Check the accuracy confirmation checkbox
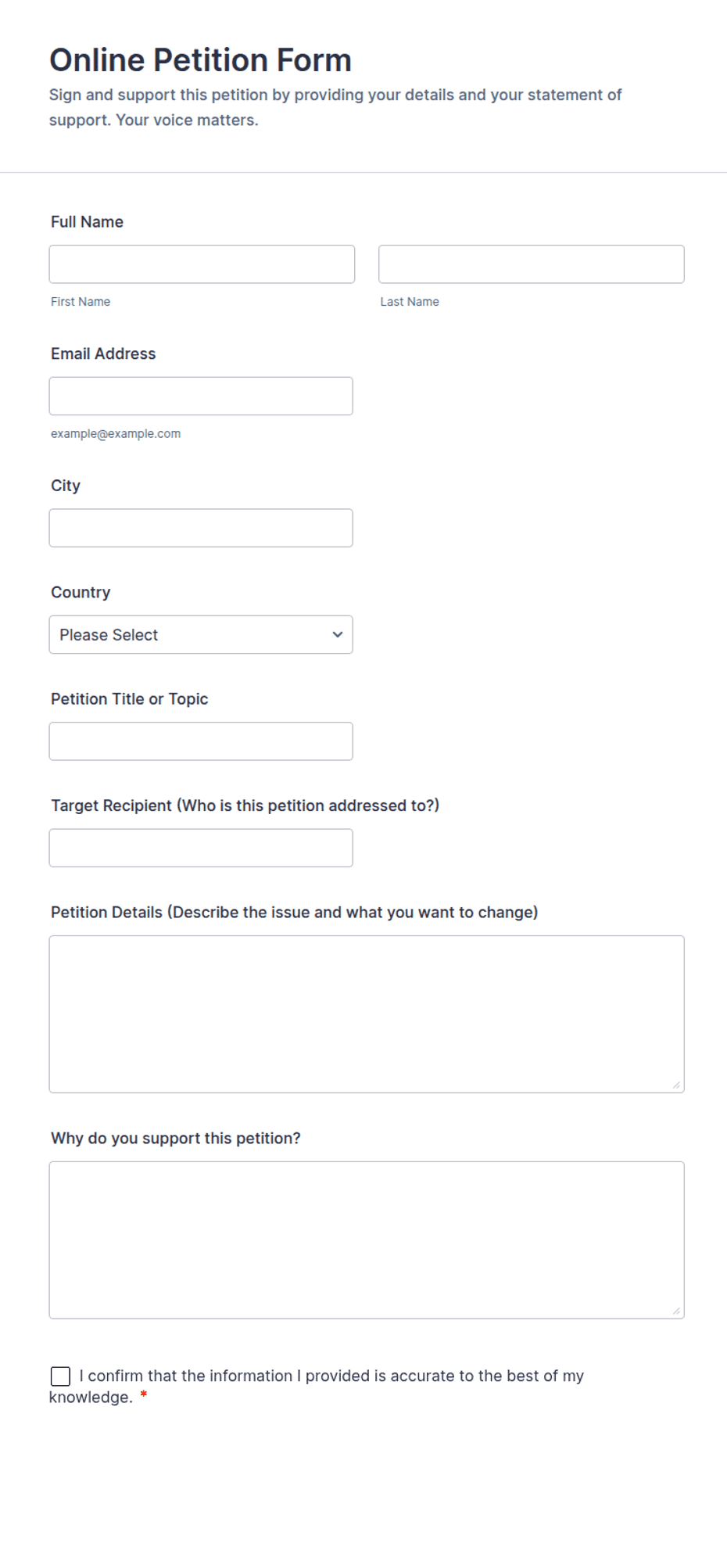 60,1376
